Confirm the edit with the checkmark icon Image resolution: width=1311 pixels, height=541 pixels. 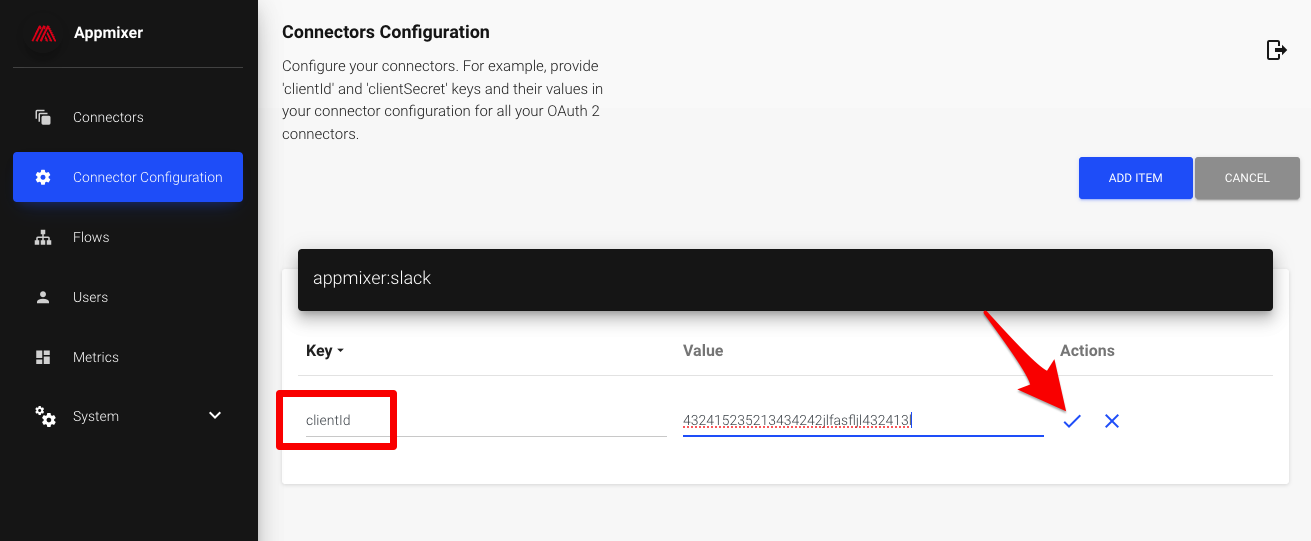[x=1072, y=421]
